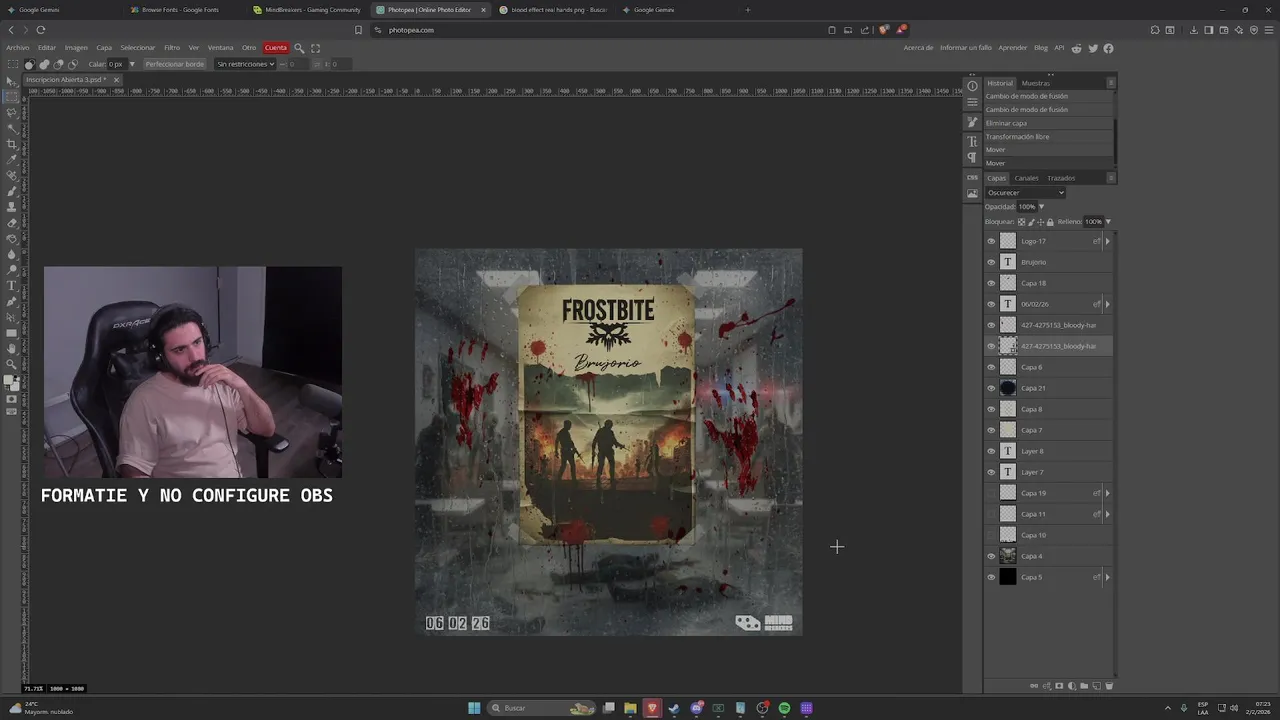Viewport: 1280px width, 720px height.
Task: Open the blend mode dropdown showing Oscurecer
Action: [1025, 192]
